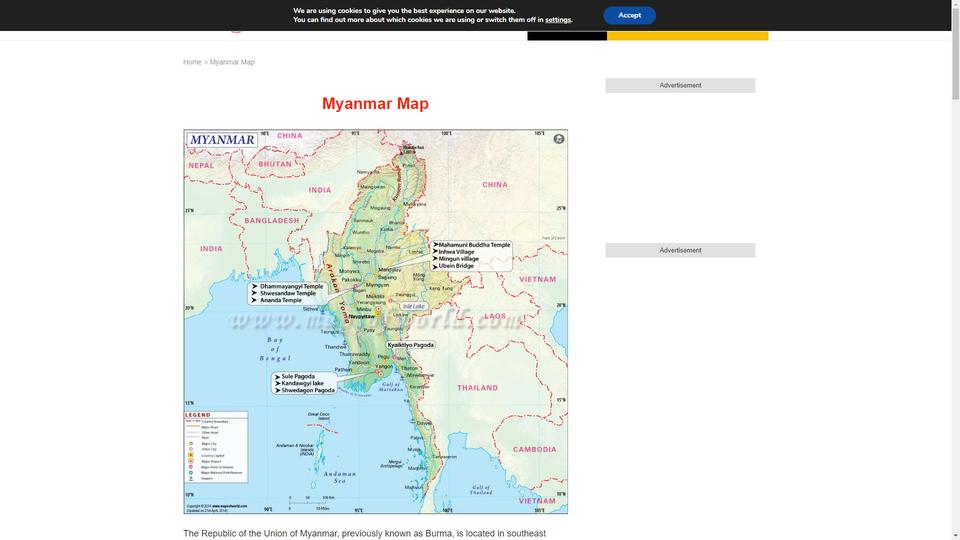The image size is (960, 540).
Task: Go to Home breadcrumb
Action: pyautogui.click(x=192, y=62)
